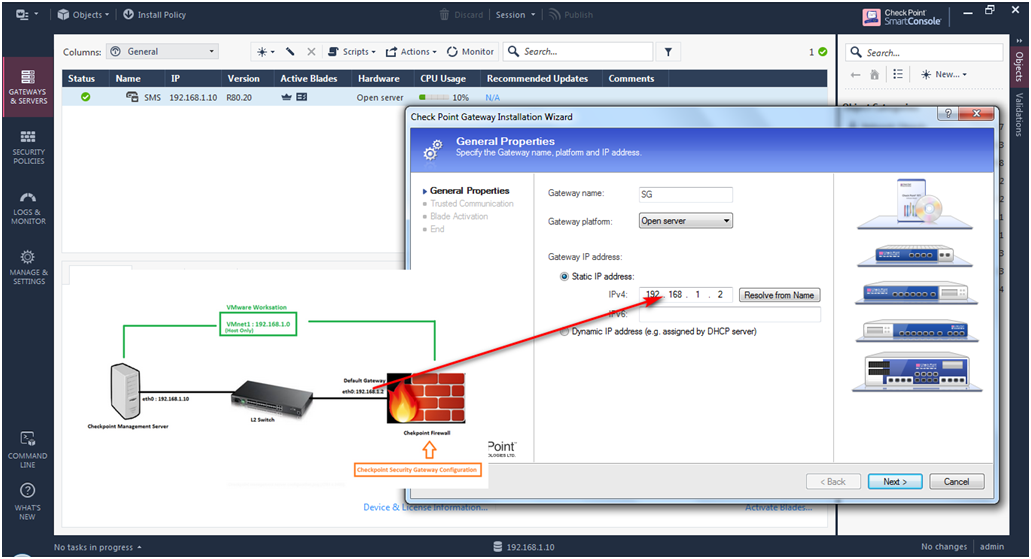Open the Actions dropdown
This screenshot has height=559, width=1031.
(412, 51)
